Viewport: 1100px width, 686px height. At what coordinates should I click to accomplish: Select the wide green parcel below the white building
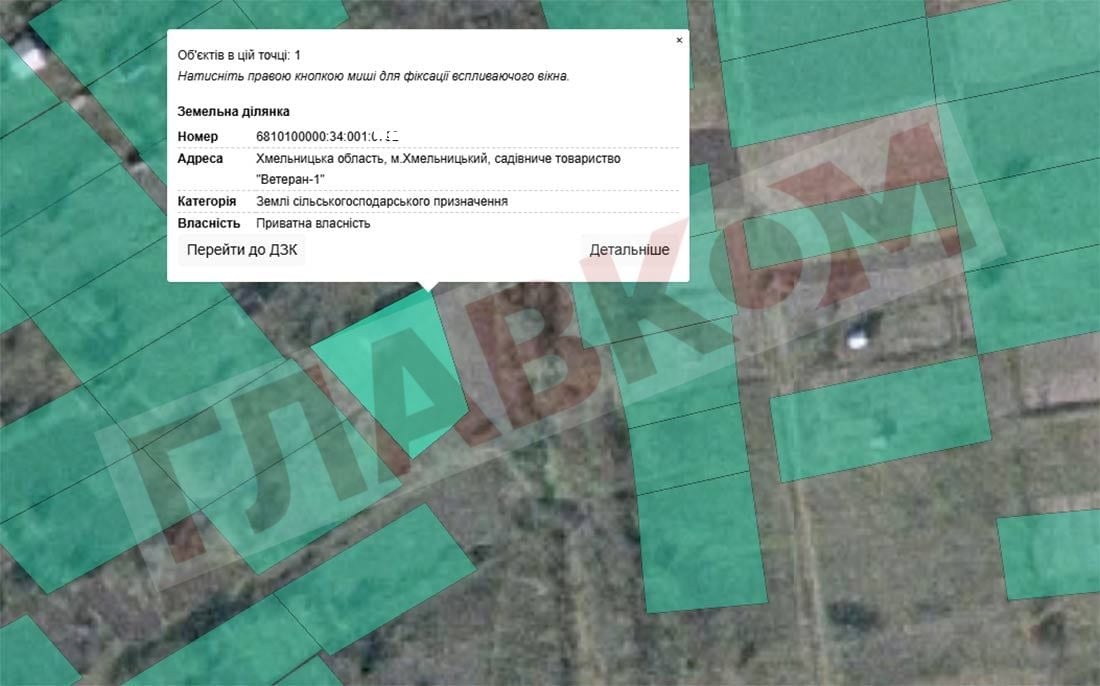pyautogui.click(x=880, y=418)
